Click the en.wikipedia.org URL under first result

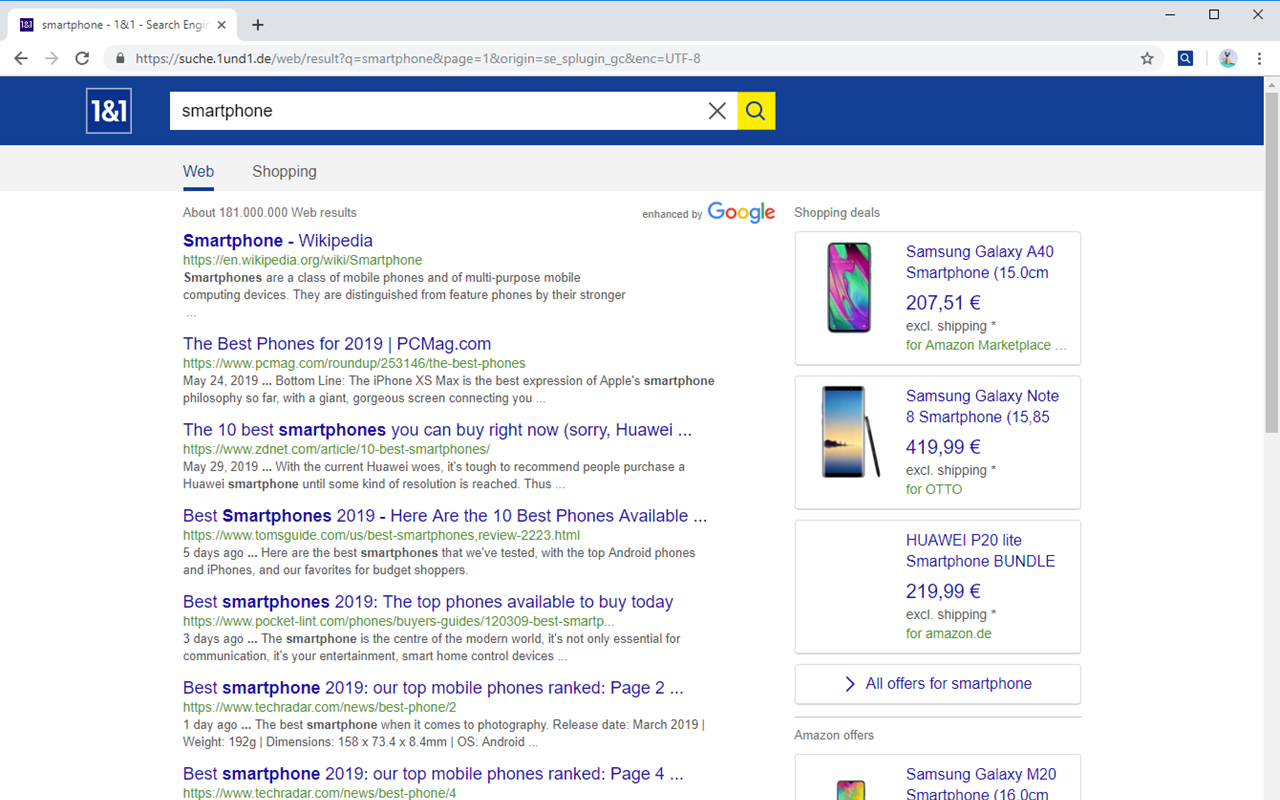point(303,260)
